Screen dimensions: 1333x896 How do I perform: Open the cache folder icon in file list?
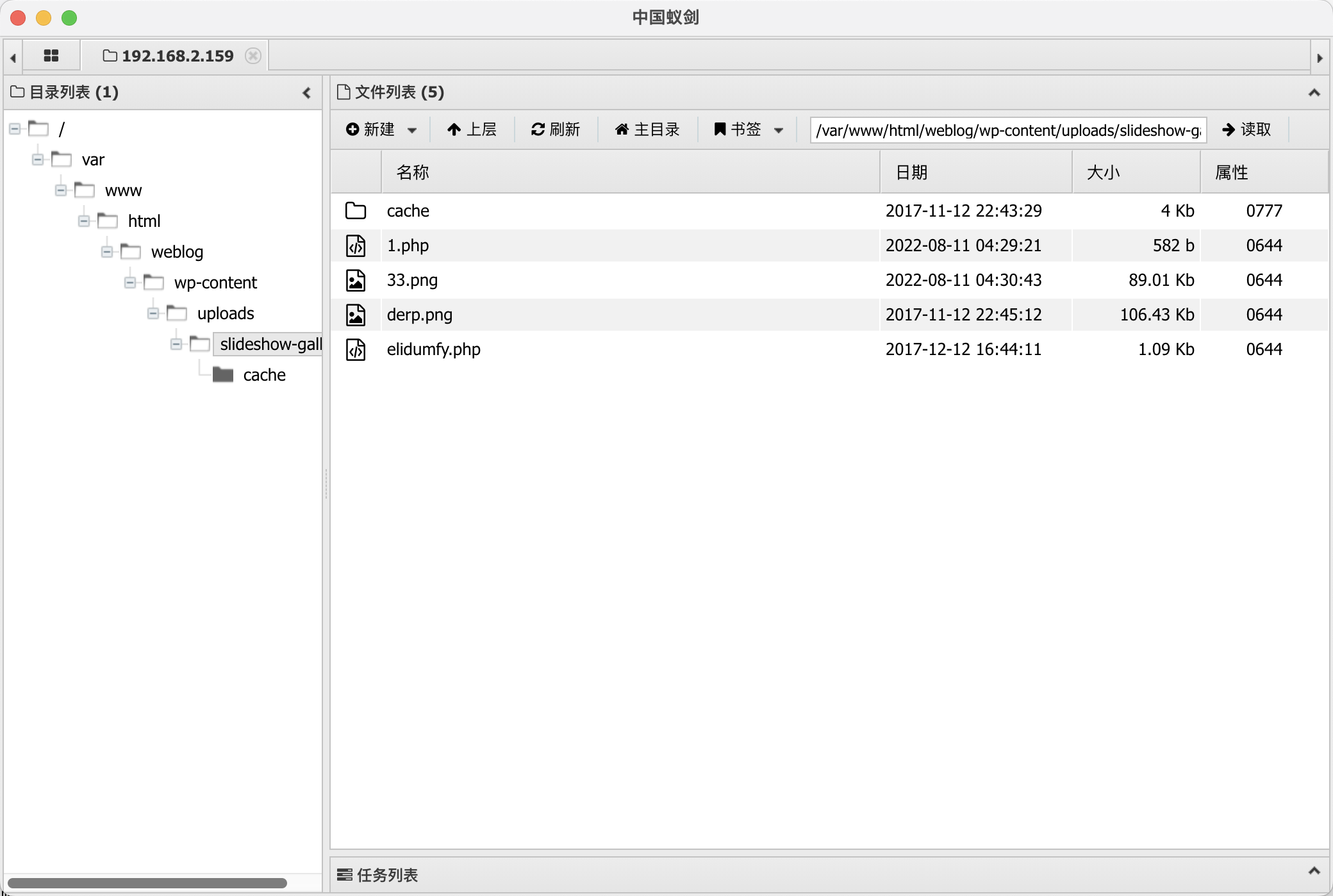(x=356, y=211)
